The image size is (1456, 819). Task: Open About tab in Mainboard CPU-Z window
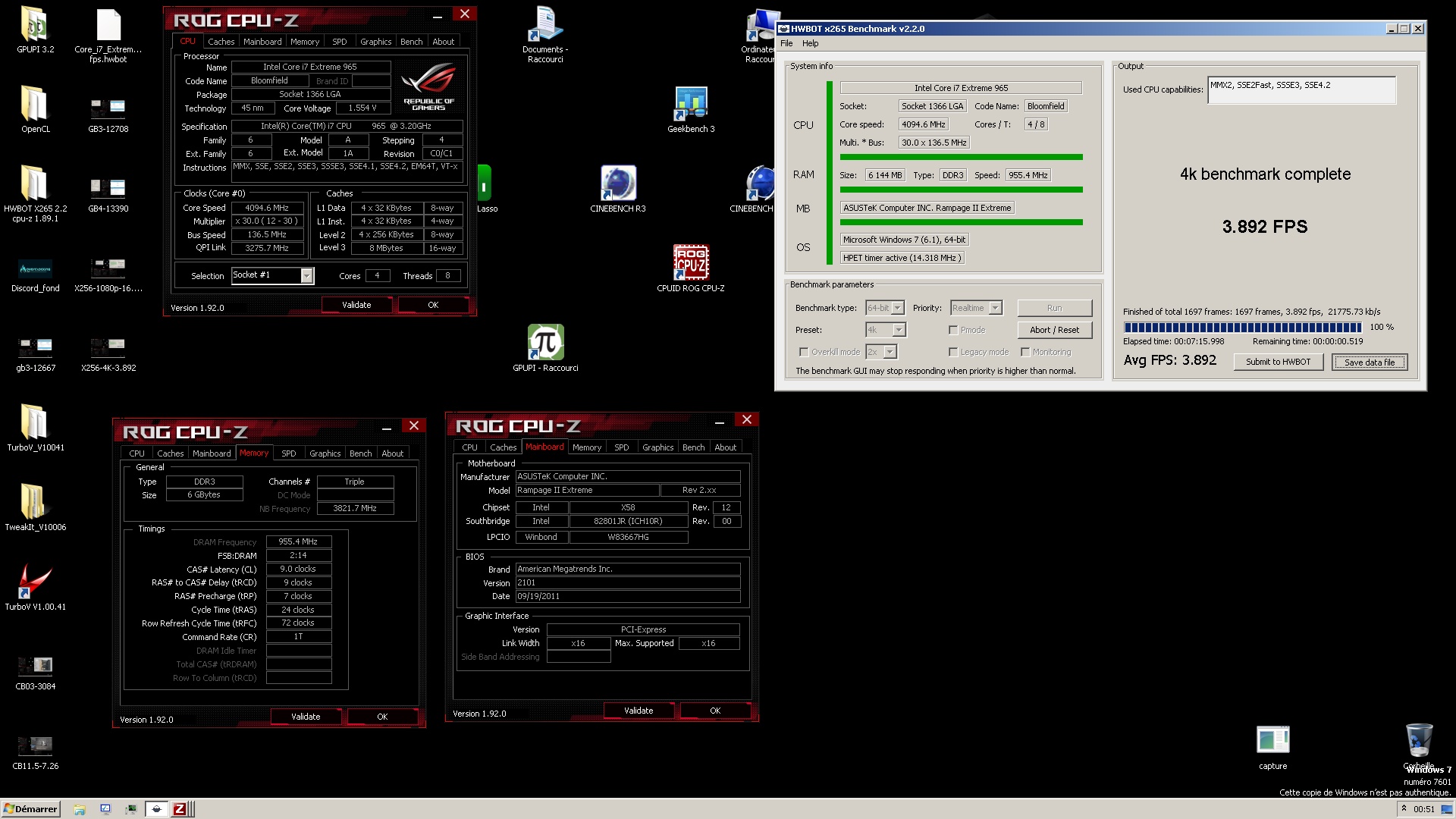click(726, 447)
